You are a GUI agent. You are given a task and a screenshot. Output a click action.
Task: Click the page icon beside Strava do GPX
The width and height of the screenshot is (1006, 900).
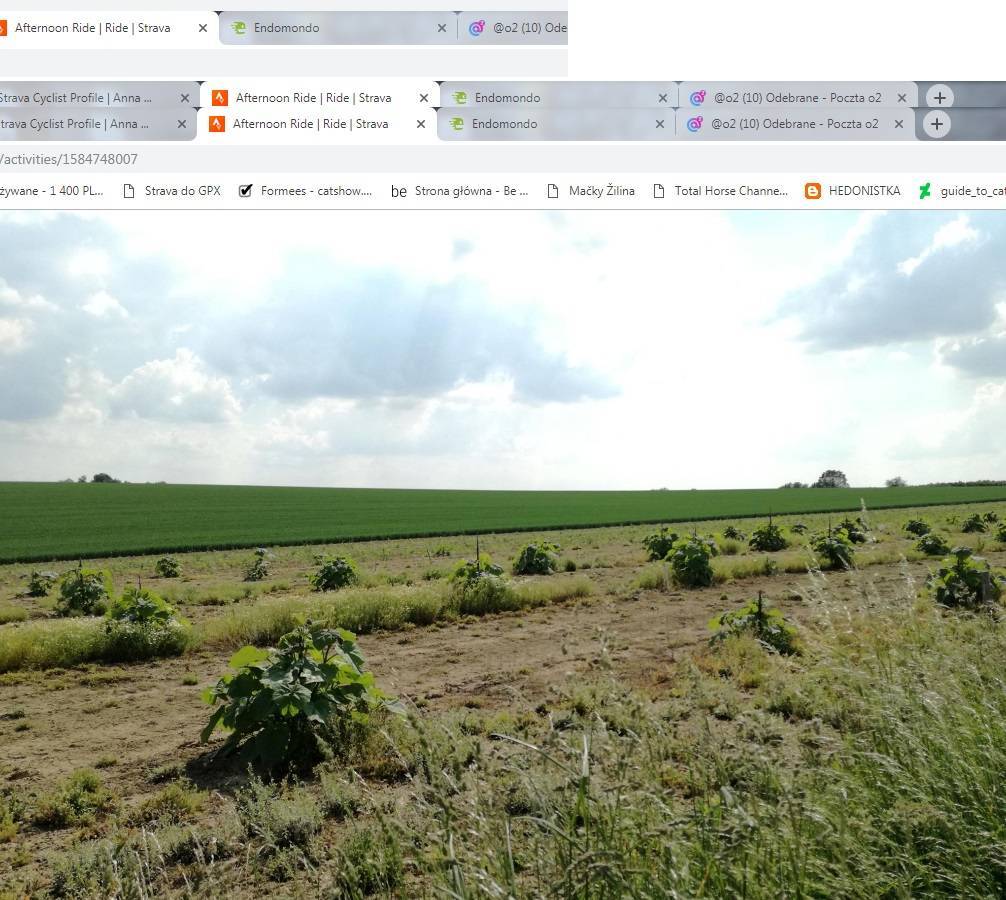(129, 191)
